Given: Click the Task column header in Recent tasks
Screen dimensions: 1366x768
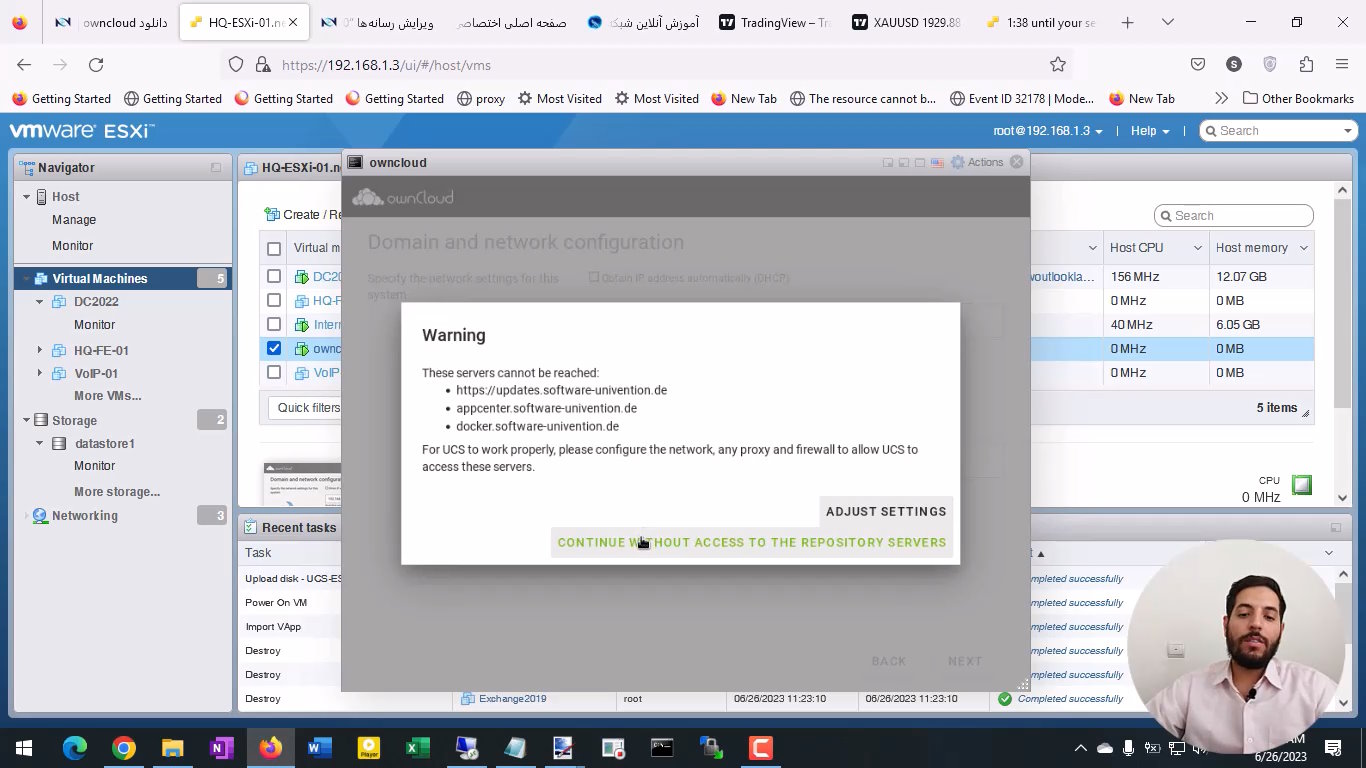Looking at the screenshot, I should tap(259, 552).
